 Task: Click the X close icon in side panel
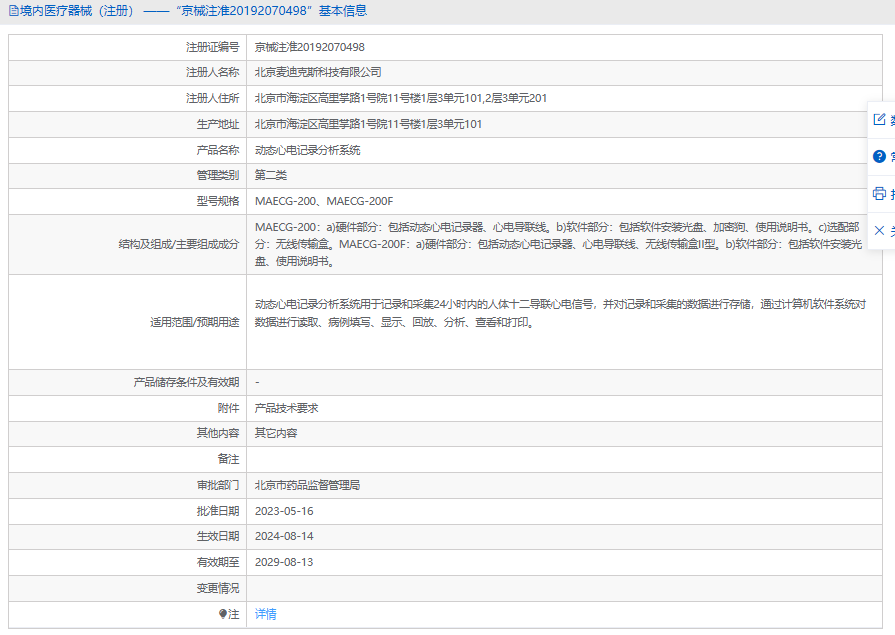tap(880, 230)
